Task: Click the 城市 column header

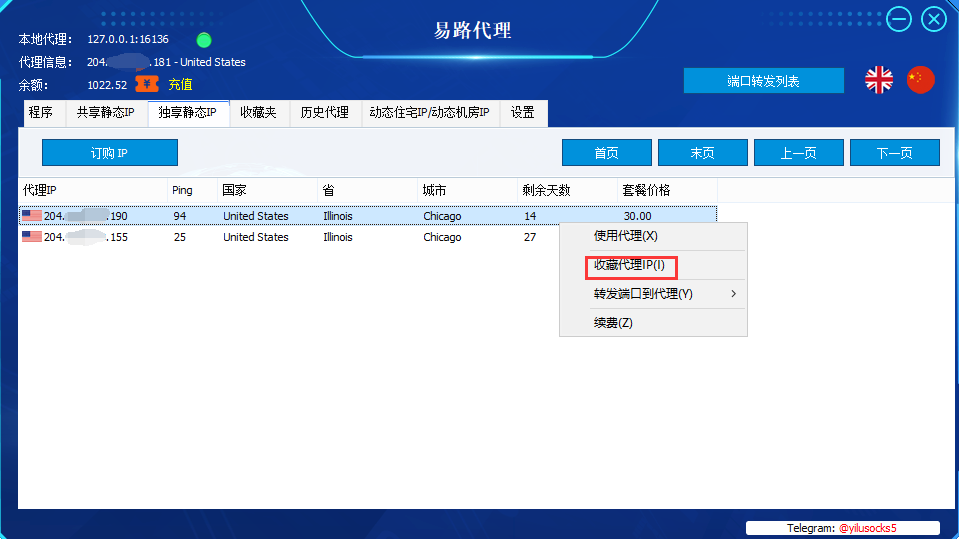Action: tap(467, 190)
